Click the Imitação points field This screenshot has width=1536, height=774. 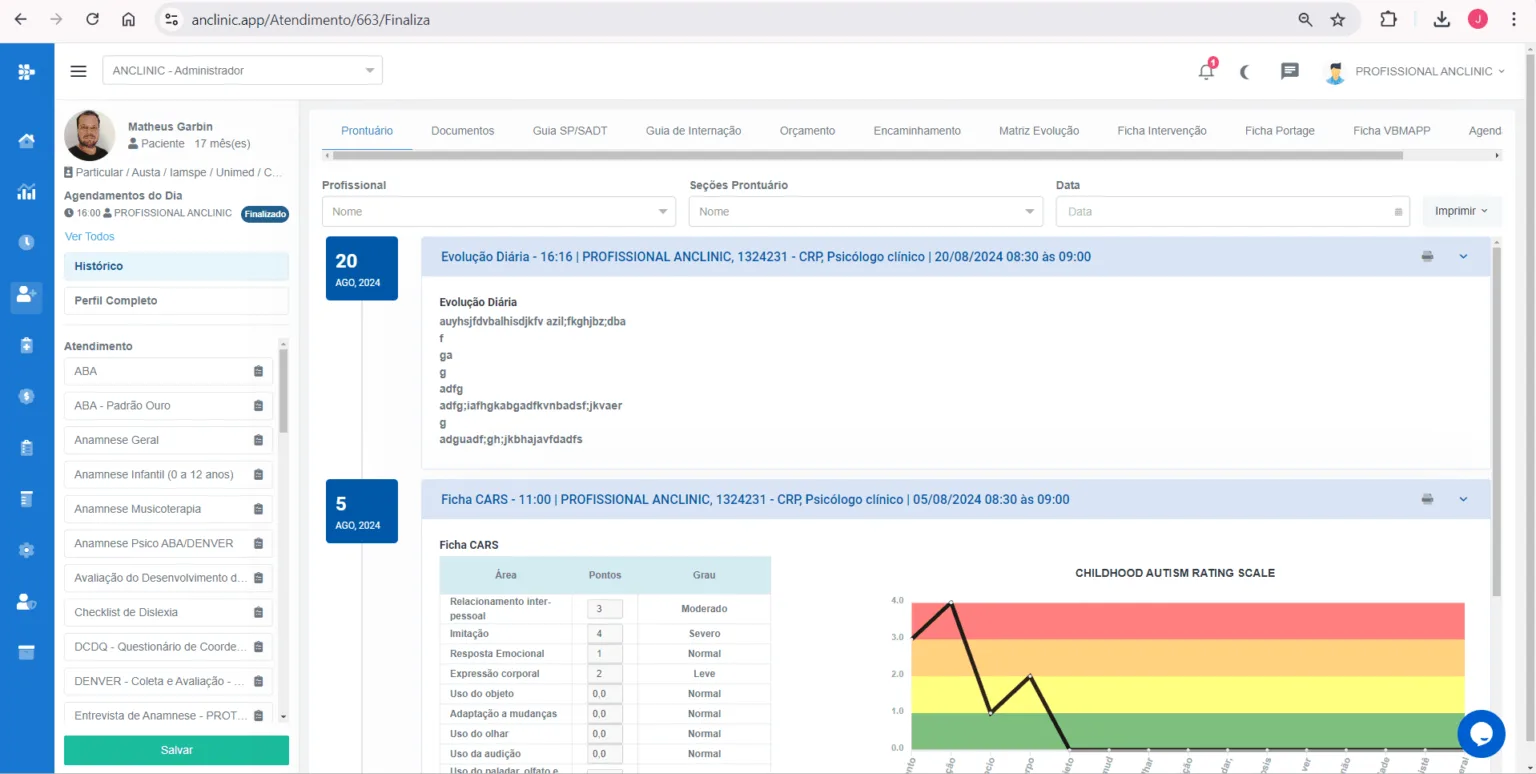pos(604,634)
